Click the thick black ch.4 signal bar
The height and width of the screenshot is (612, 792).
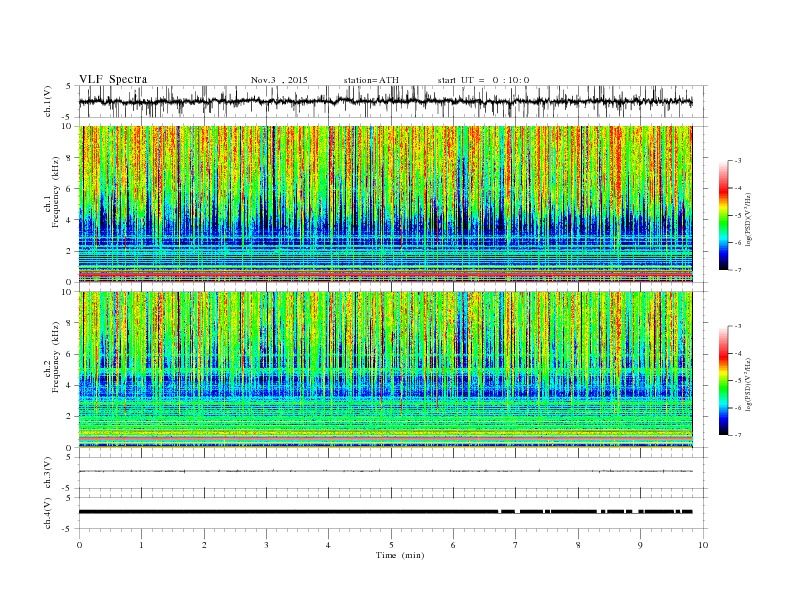pyautogui.click(x=385, y=512)
